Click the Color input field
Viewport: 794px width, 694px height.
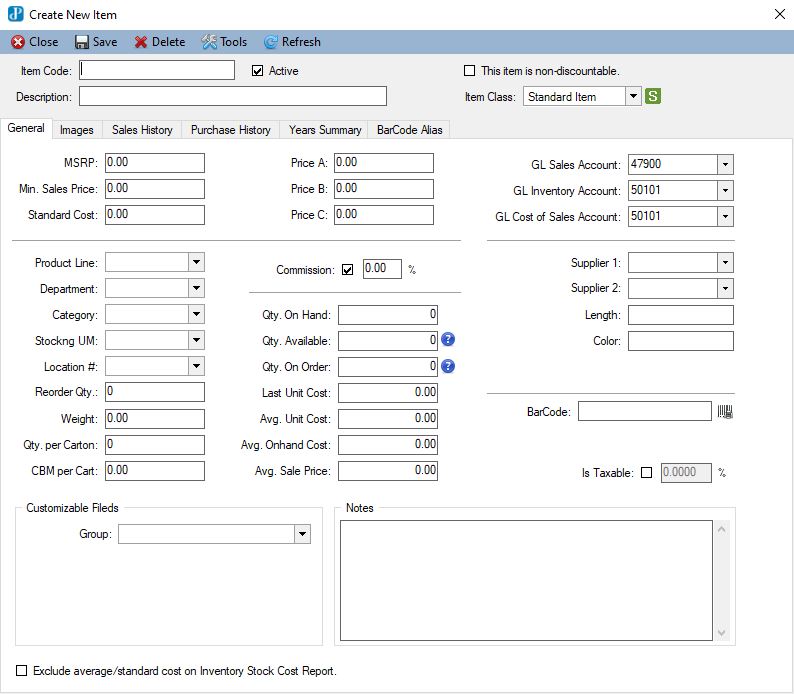[x=681, y=341]
